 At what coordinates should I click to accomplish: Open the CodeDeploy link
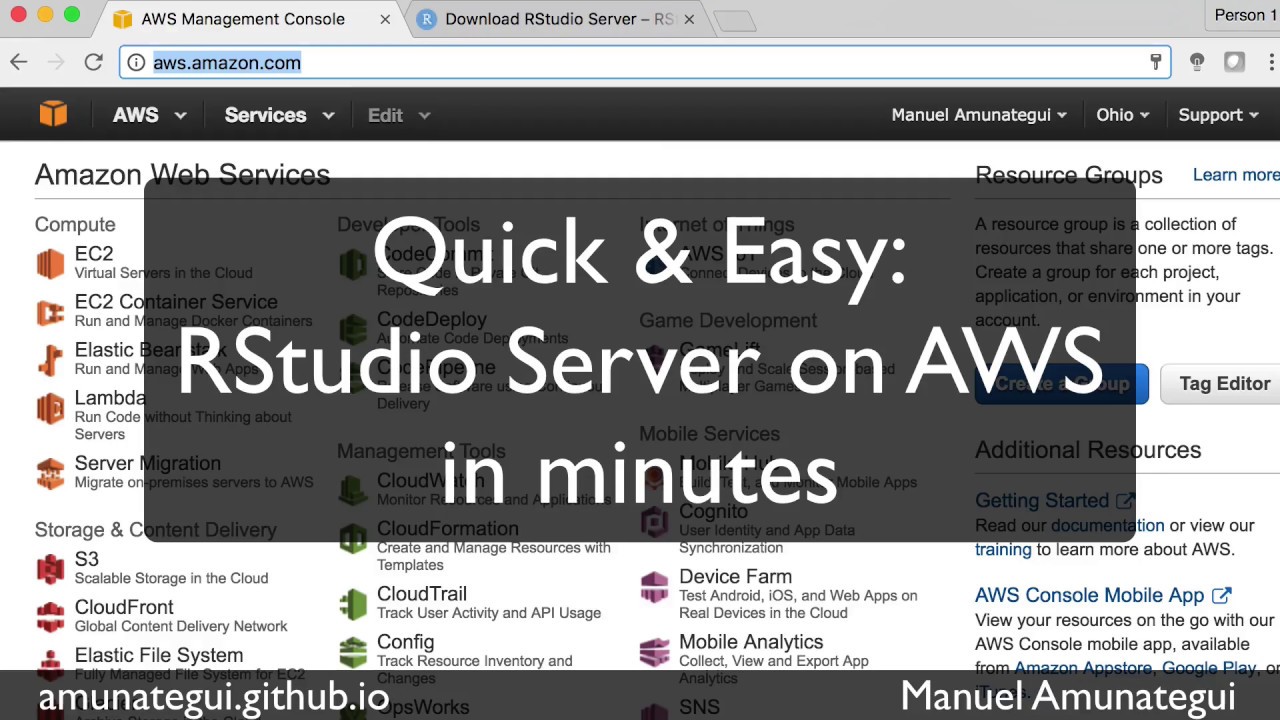click(432, 319)
